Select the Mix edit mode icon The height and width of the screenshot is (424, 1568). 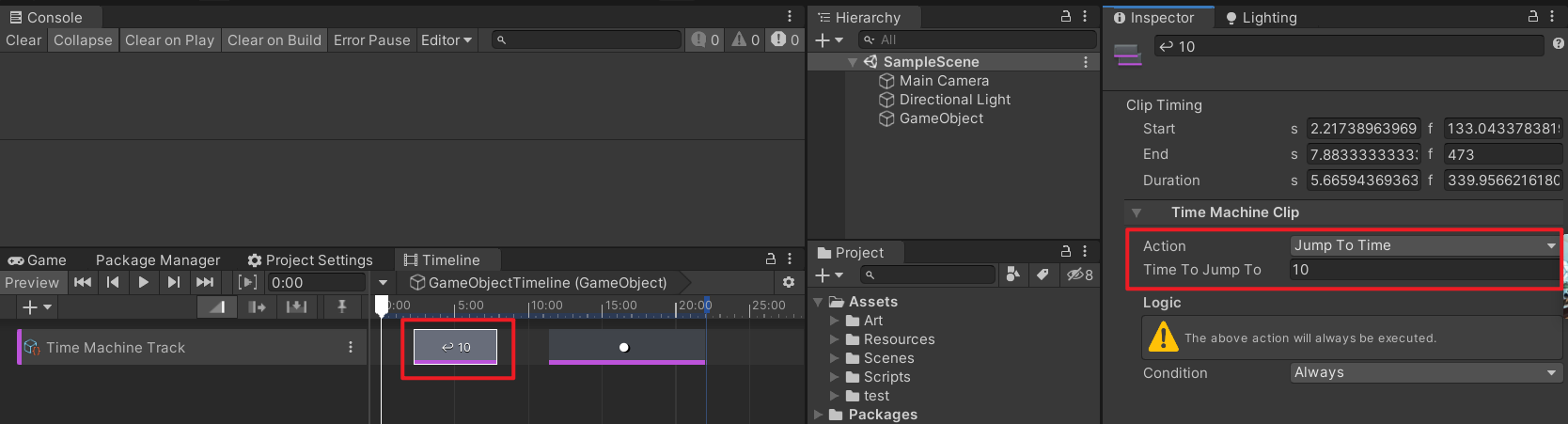click(x=217, y=306)
